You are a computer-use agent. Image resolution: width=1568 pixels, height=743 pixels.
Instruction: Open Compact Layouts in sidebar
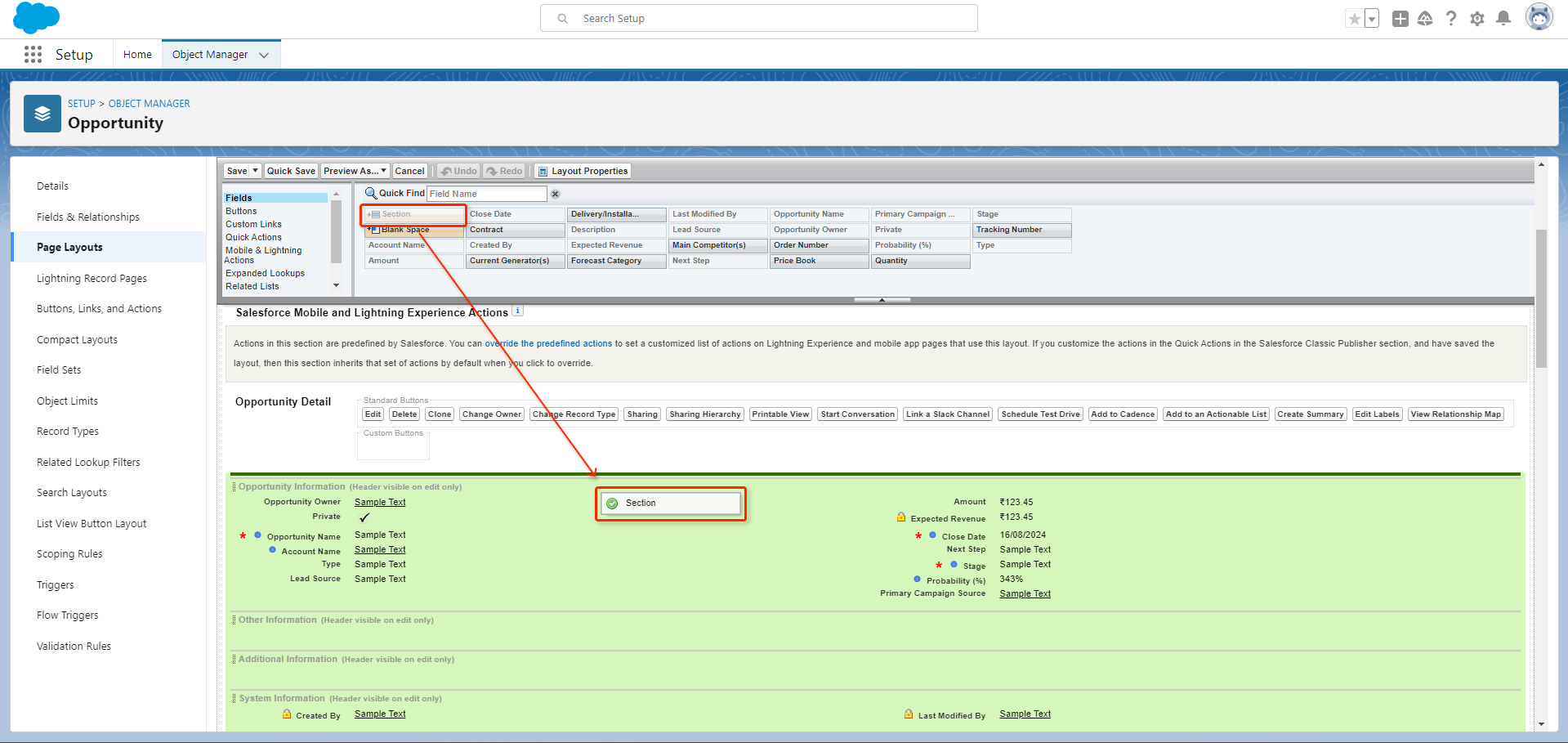(x=77, y=340)
